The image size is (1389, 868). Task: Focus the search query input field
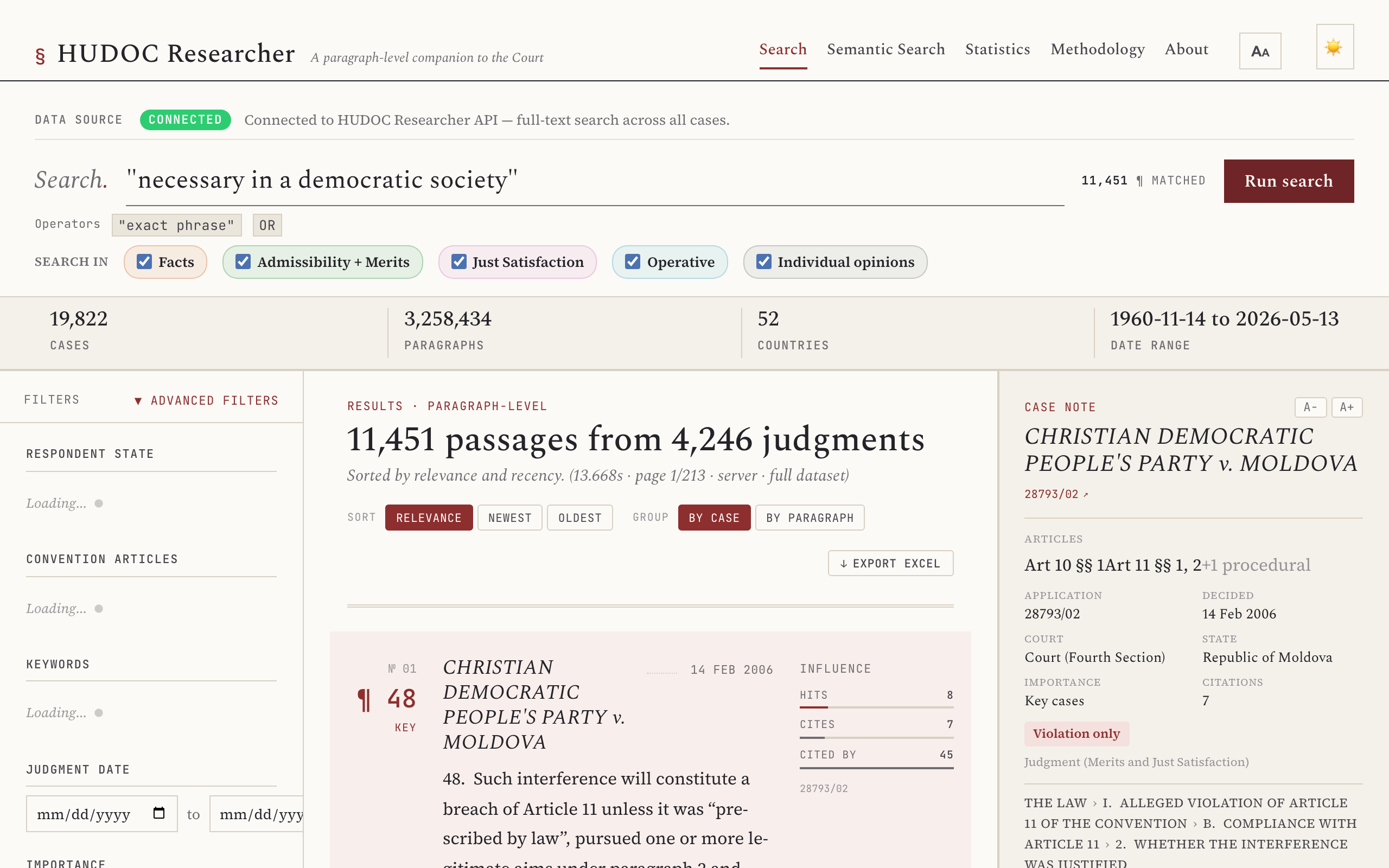[x=595, y=180]
